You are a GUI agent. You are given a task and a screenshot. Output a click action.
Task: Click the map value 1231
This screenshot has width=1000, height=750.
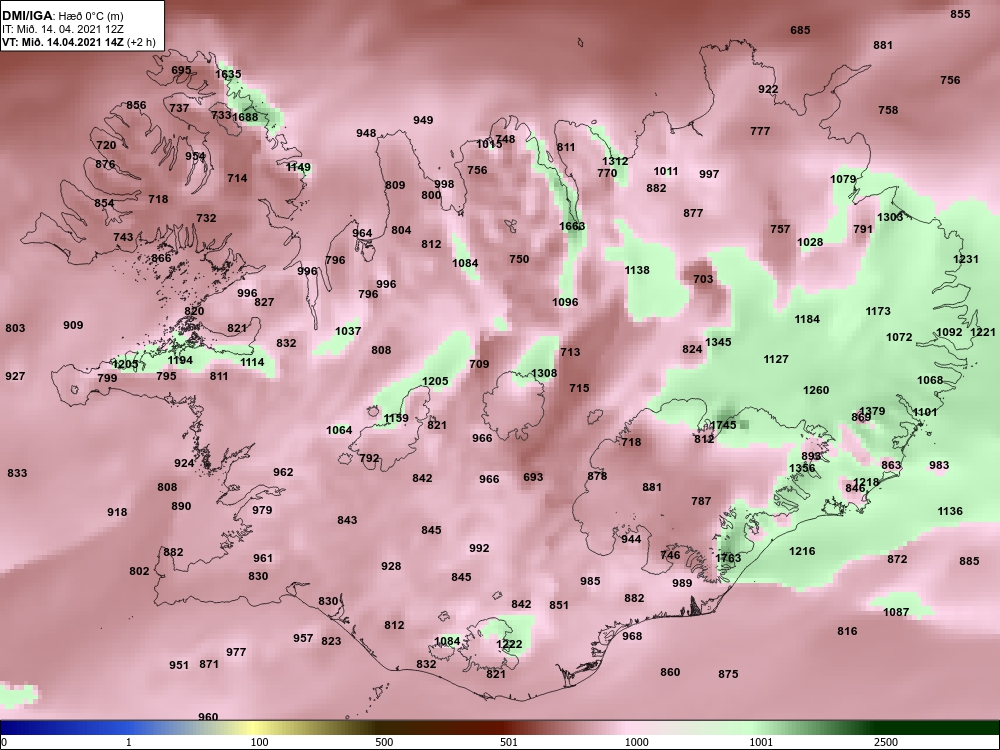point(966,259)
